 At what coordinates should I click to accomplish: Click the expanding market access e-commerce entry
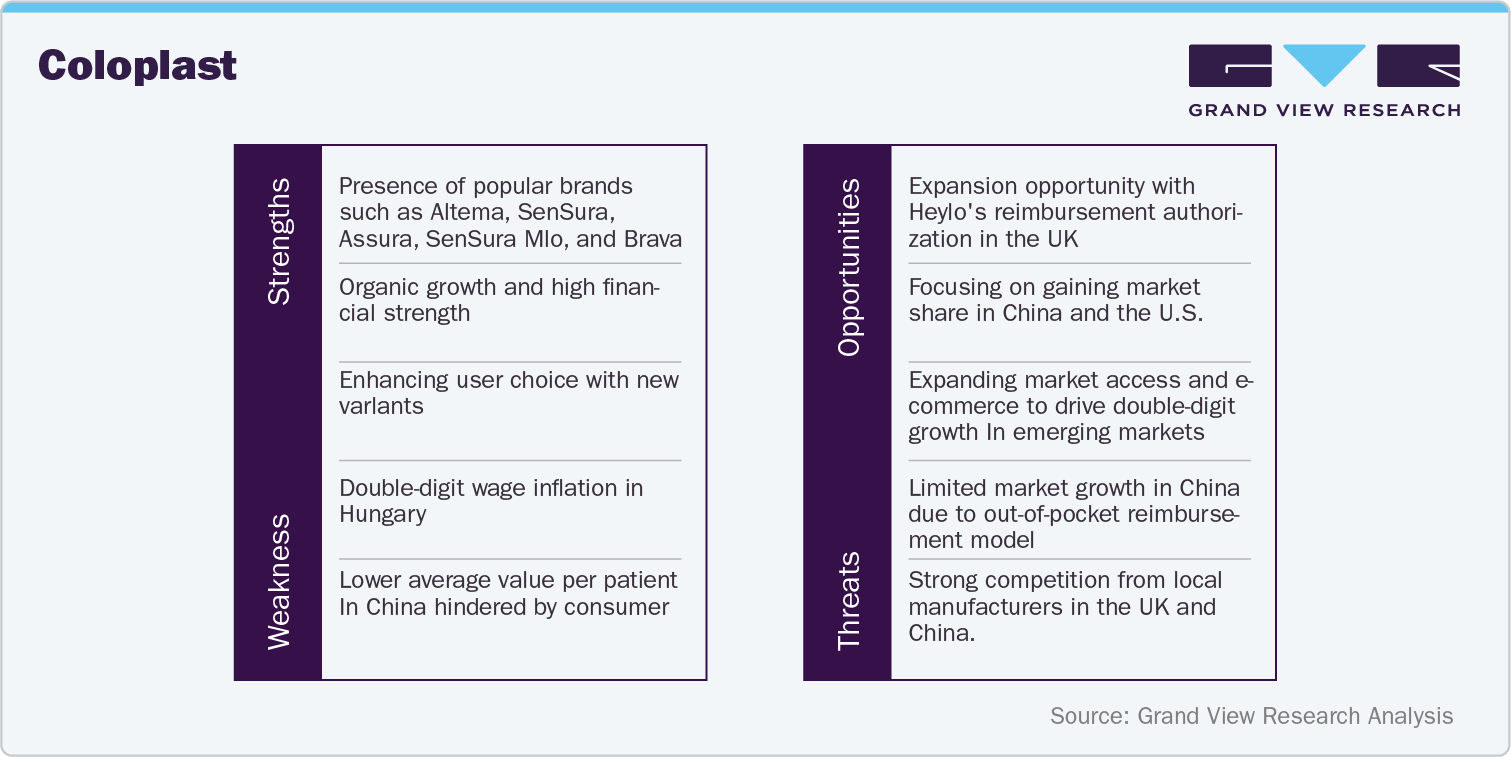point(1080,406)
